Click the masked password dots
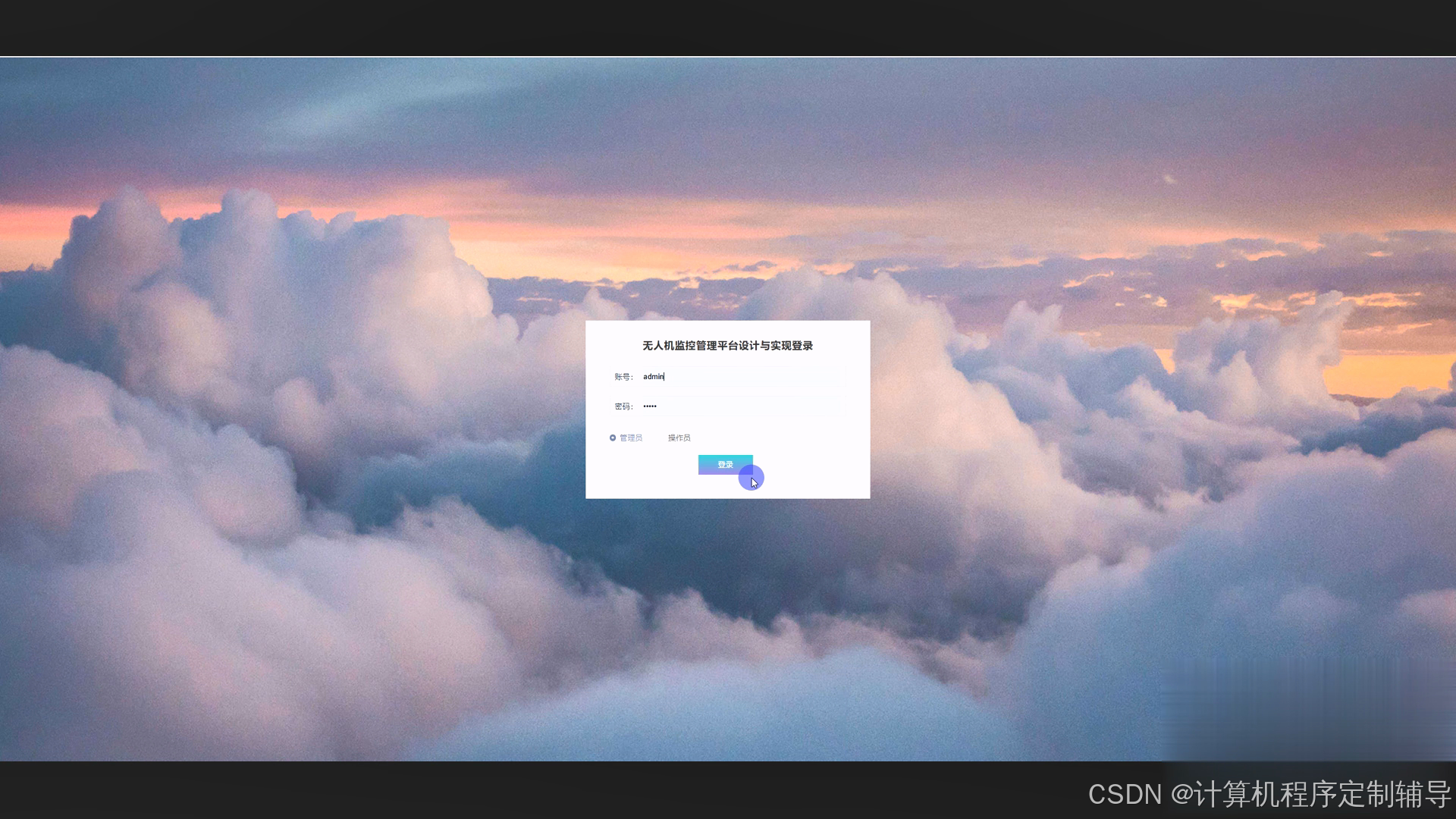Image resolution: width=1456 pixels, height=819 pixels. tap(650, 406)
